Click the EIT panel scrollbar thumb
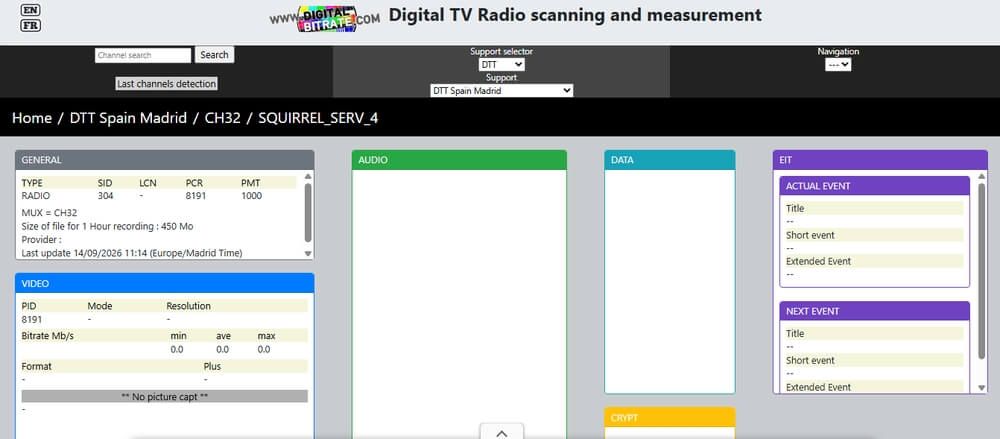Viewport: 1000px width, 439px height. click(x=982, y=271)
